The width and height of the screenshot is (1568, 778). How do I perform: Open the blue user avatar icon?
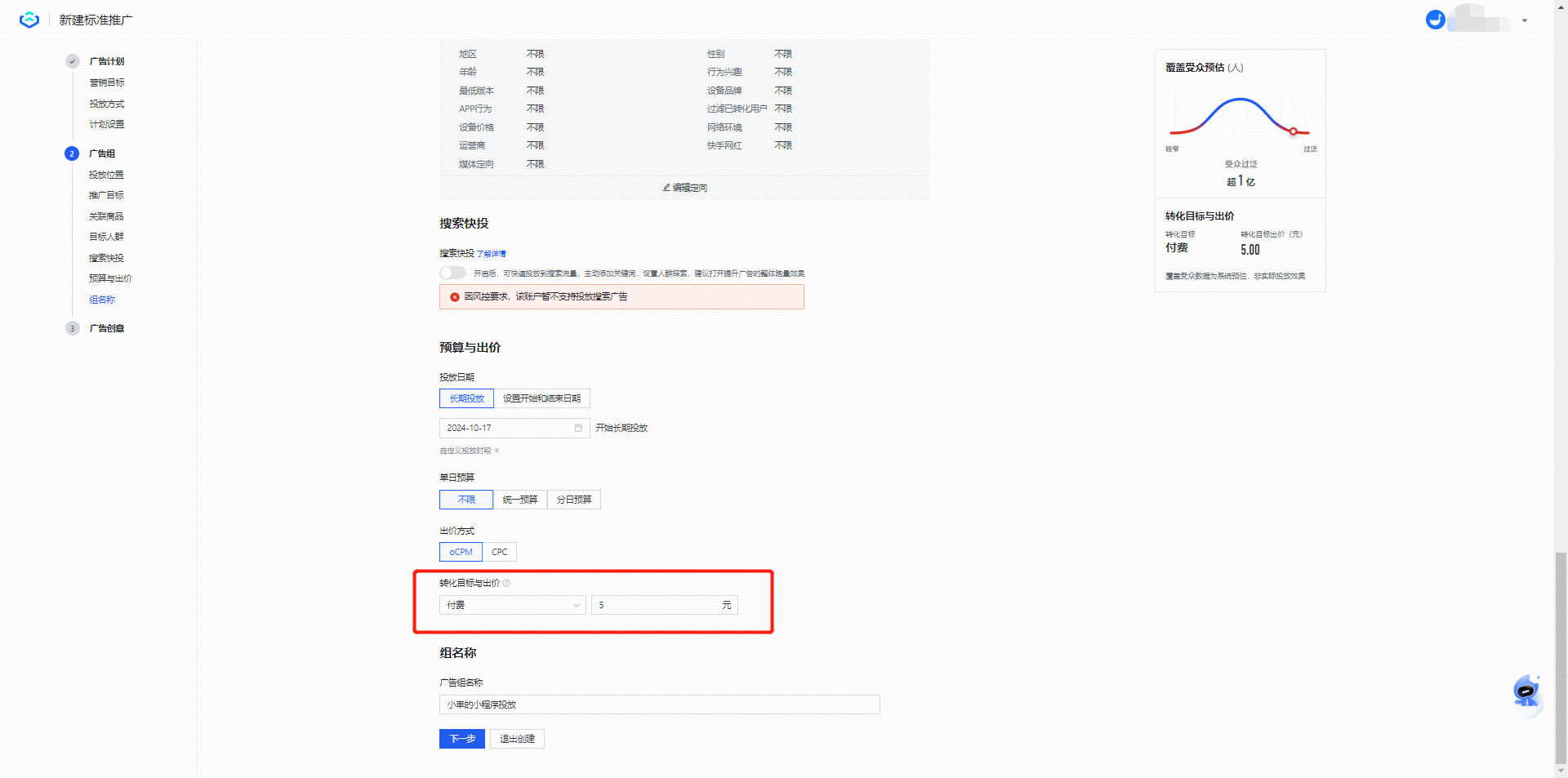point(1435,20)
